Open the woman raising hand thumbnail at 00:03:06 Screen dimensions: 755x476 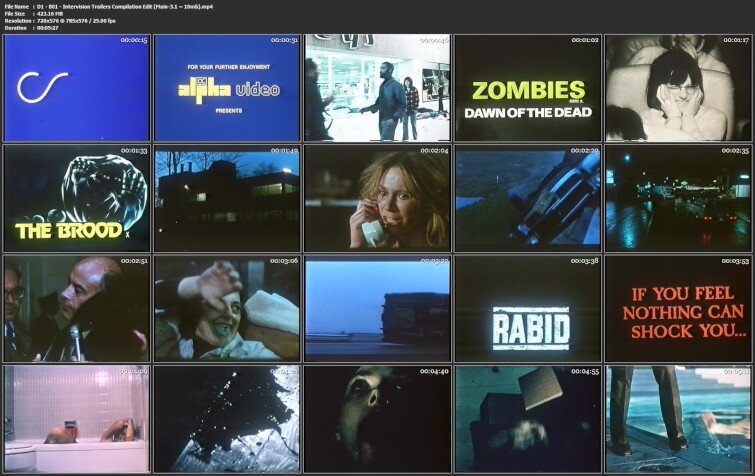point(227,309)
